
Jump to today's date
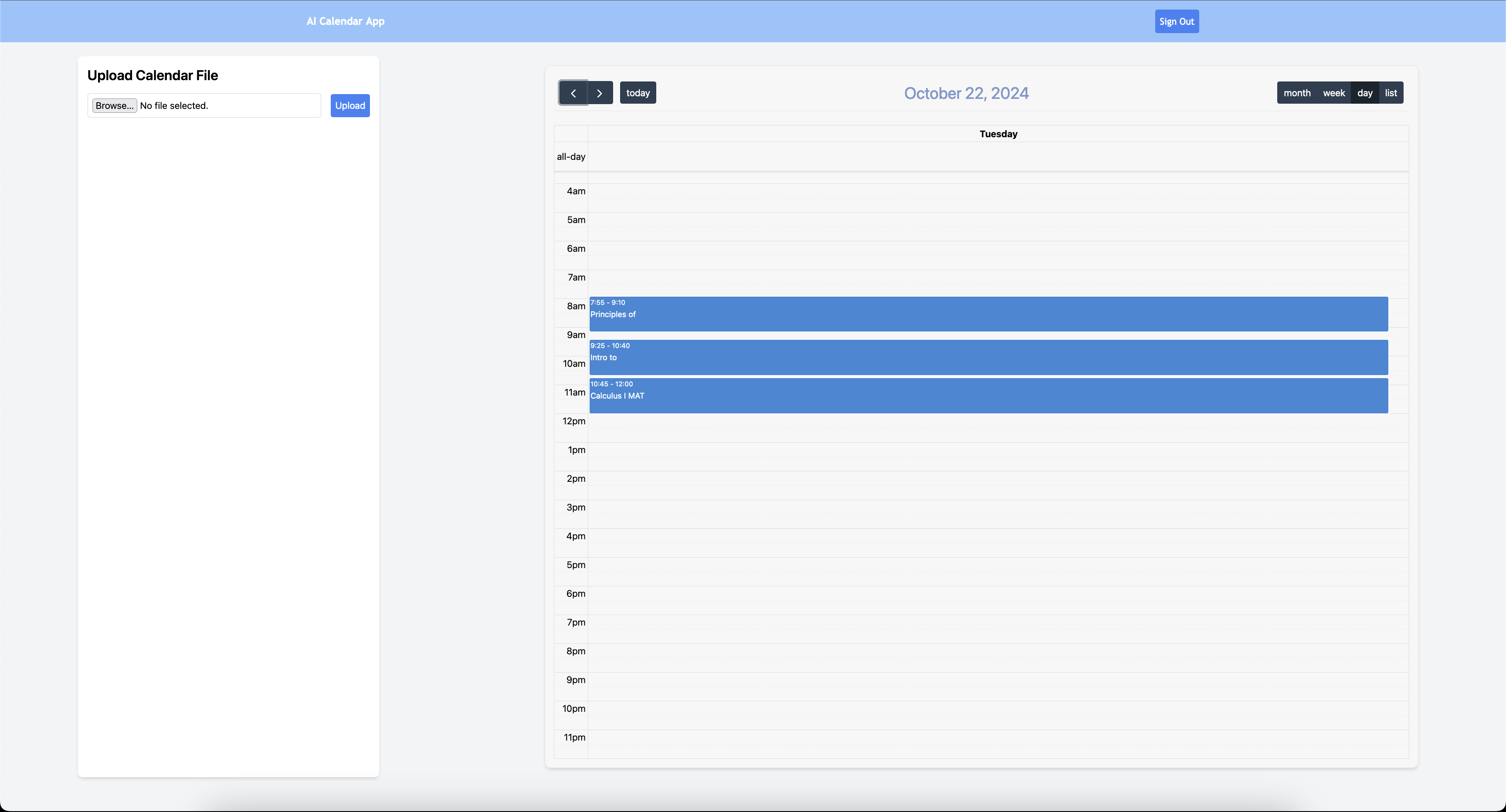(x=637, y=93)
